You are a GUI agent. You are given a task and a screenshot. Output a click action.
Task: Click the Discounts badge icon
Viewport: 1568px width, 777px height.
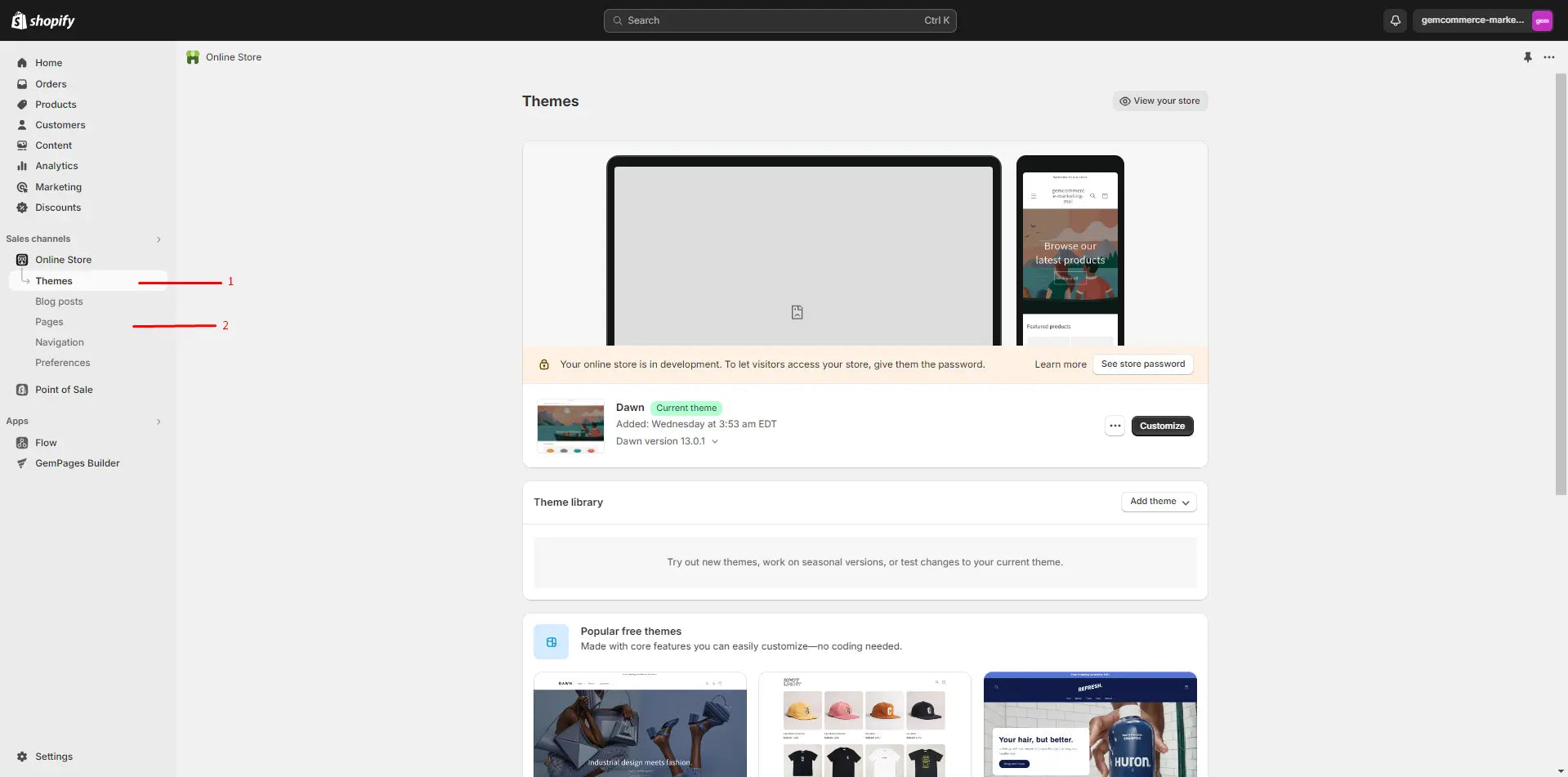click(x=22, y=208)
